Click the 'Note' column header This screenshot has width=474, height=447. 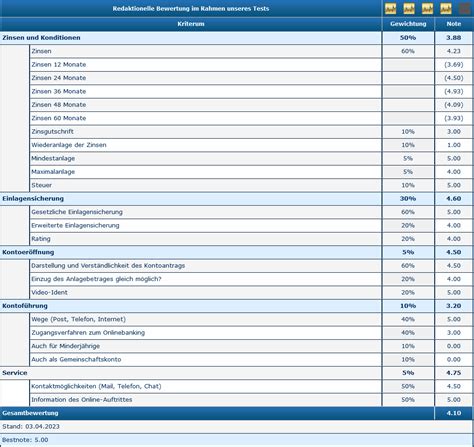[454, 24]
